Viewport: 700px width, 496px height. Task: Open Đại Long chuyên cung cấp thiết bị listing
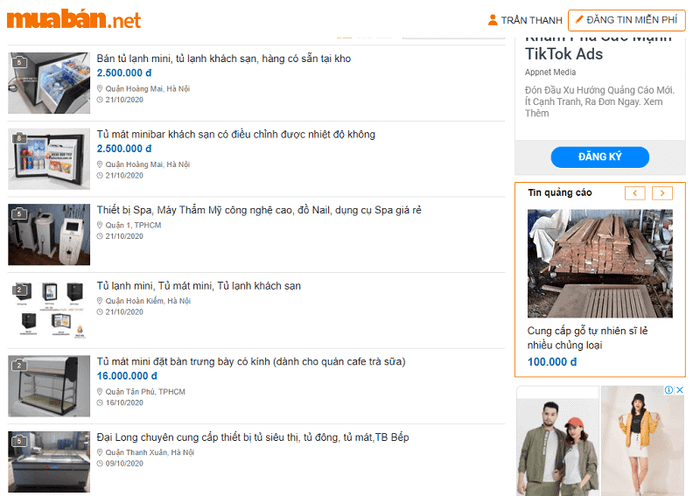coord(253,438)
